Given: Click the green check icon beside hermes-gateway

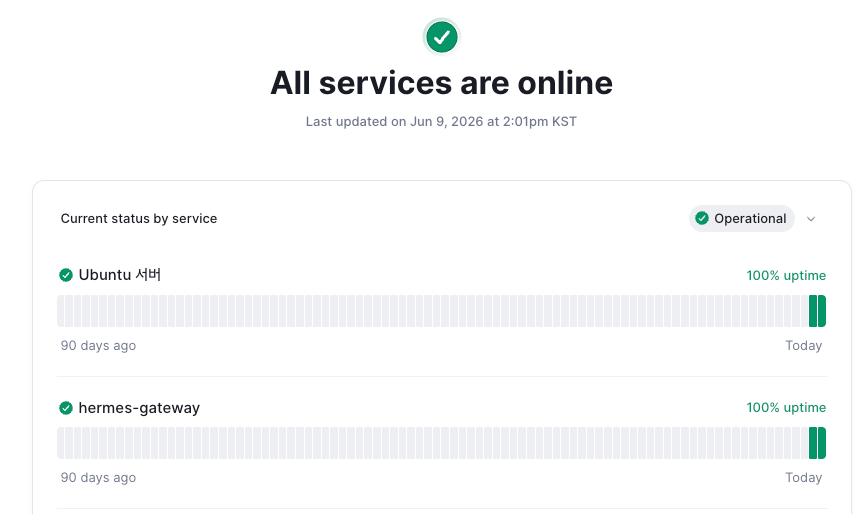Looking at the screenshot, I should [x=66, y=408].
